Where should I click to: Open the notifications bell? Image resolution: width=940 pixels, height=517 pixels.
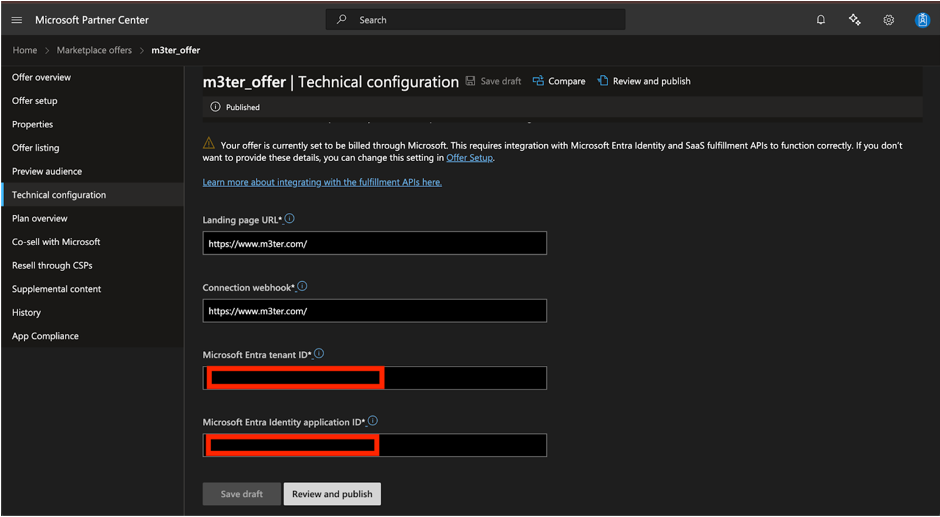[821, 20]
